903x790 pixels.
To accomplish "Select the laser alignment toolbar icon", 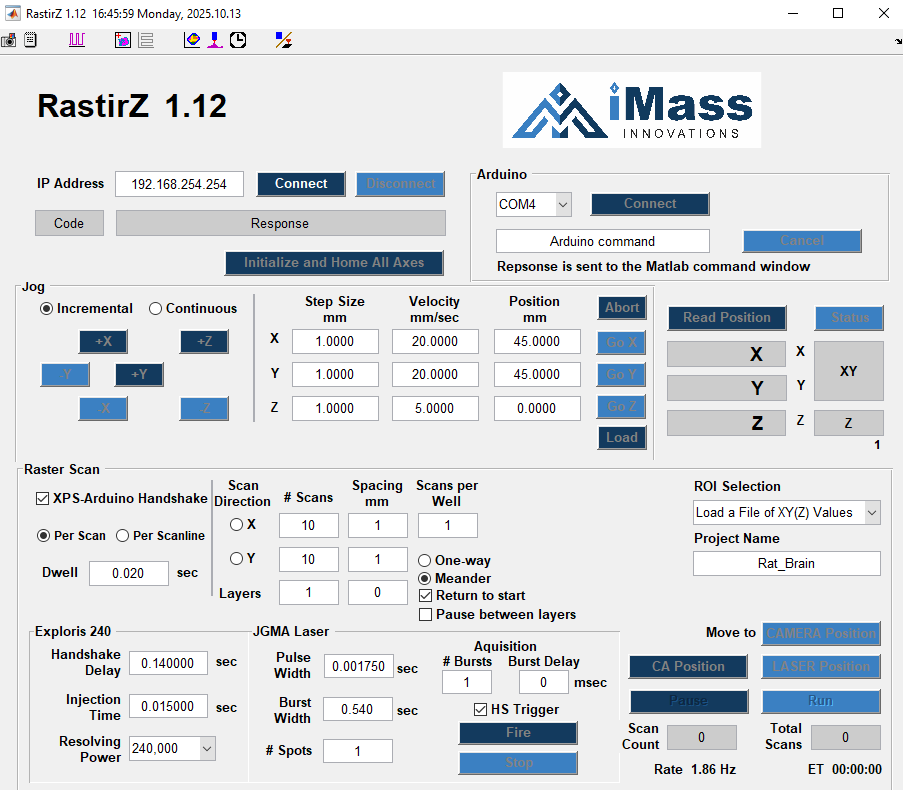I will pyautogui.click(x=216, y=40).
